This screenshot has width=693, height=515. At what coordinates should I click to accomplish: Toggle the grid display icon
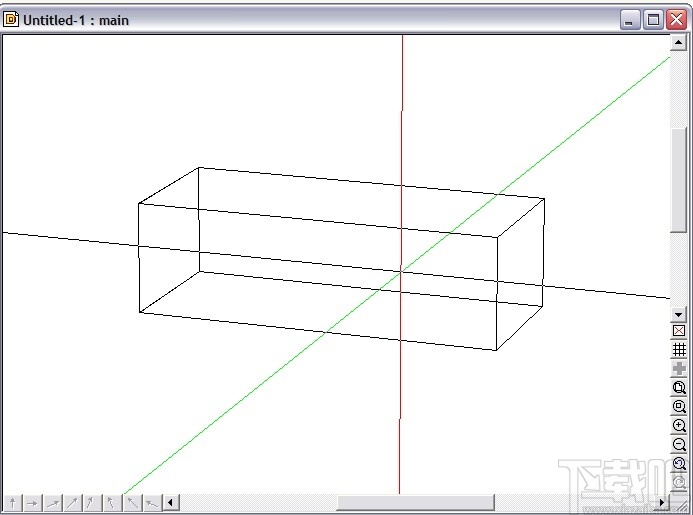coord(679,350)
